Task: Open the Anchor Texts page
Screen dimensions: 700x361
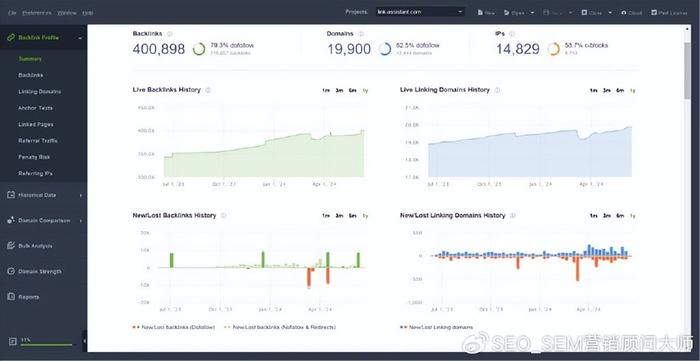Action: (35, 108)
